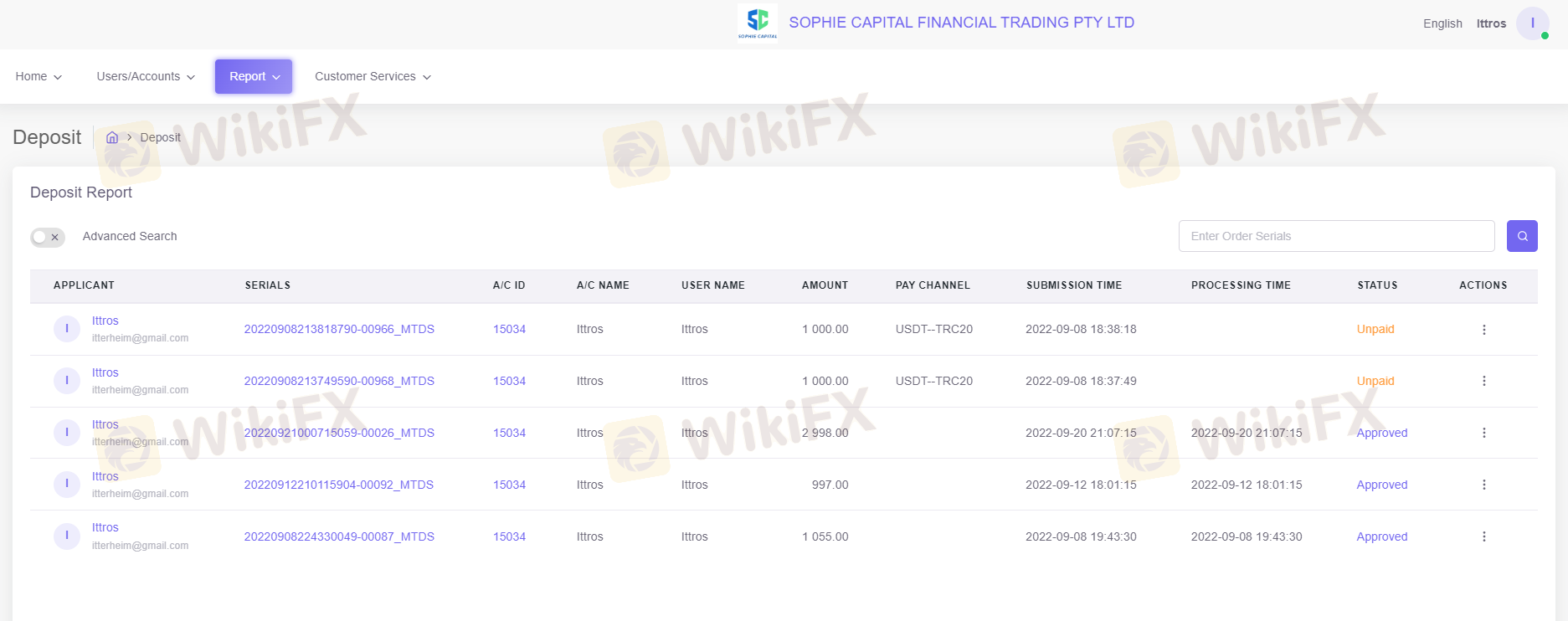Expand the Customer Services menu

pyautogui.click(x=373, y=76)
